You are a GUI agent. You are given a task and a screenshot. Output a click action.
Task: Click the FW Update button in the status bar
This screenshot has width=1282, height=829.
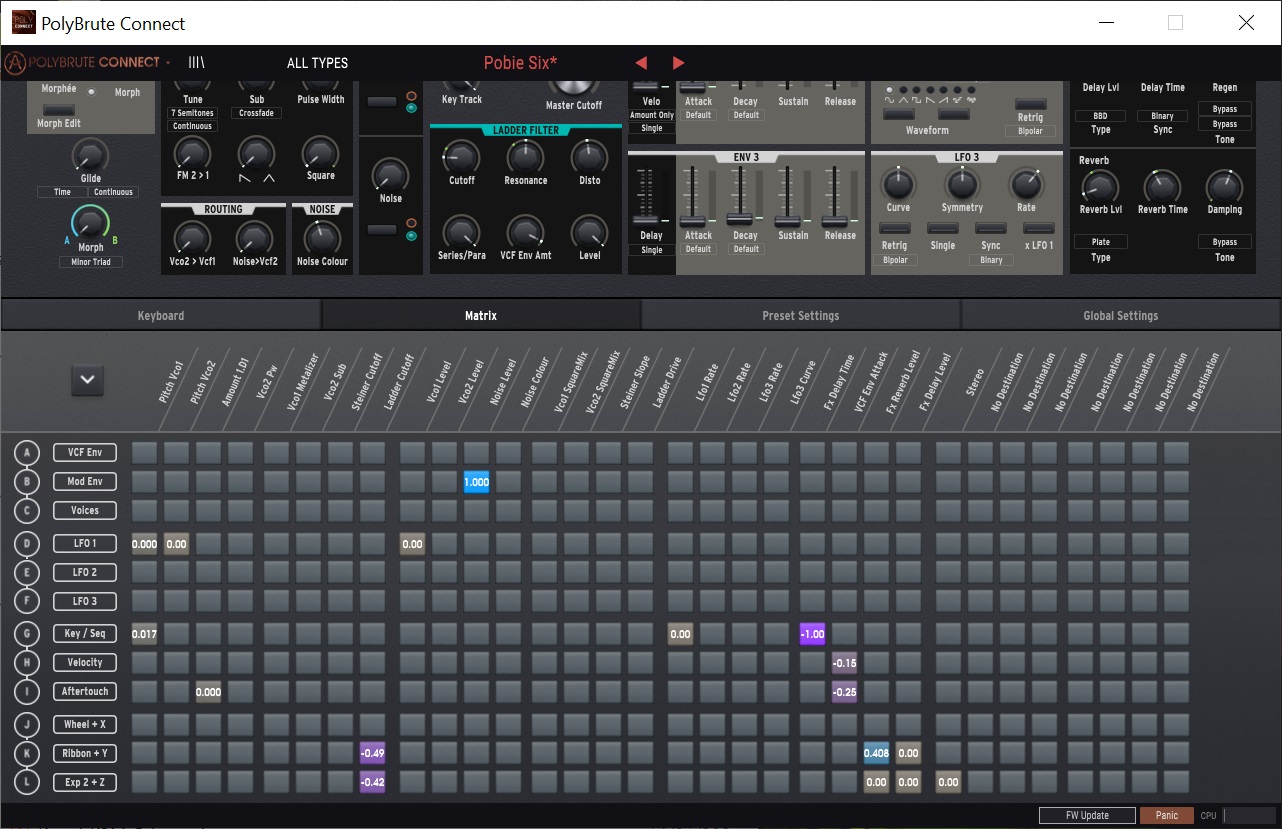[1087, 815]
